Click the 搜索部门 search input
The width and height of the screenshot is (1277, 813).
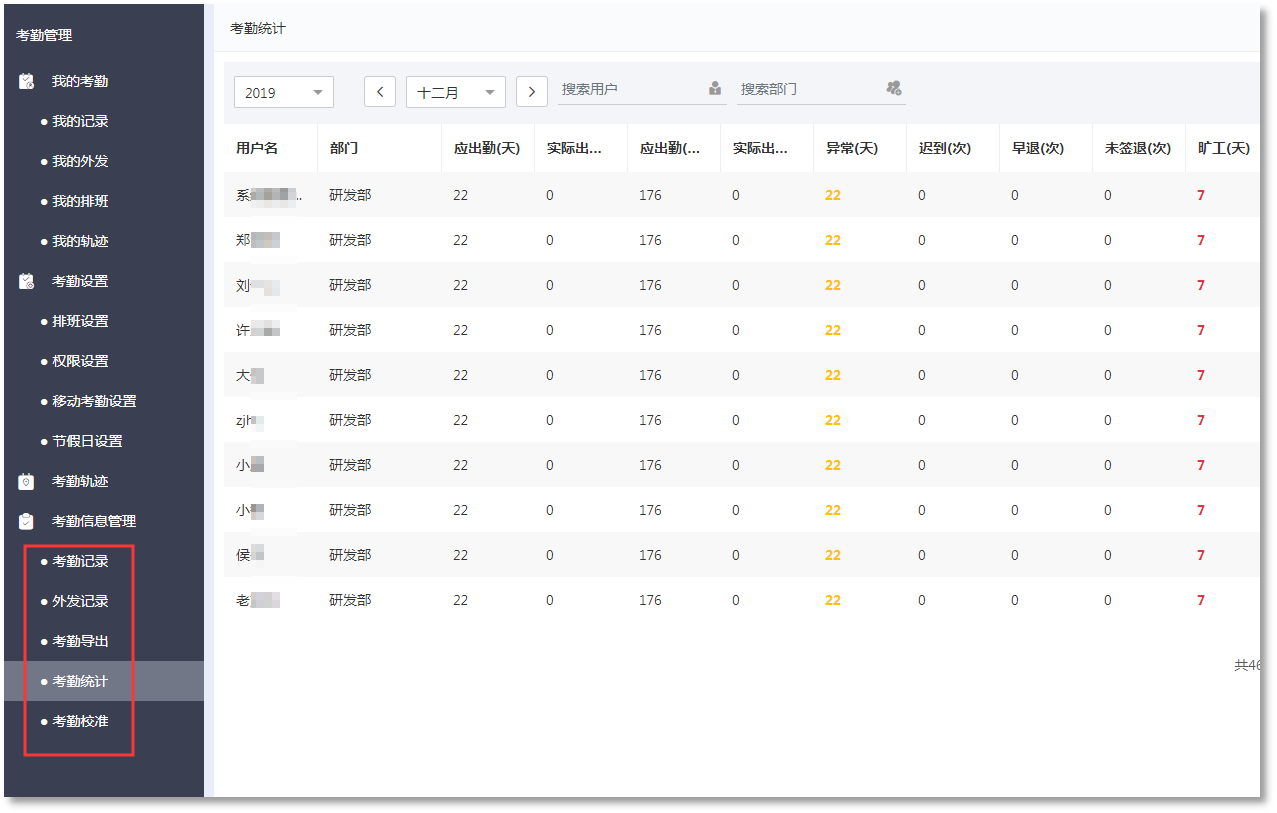(808, 89)
